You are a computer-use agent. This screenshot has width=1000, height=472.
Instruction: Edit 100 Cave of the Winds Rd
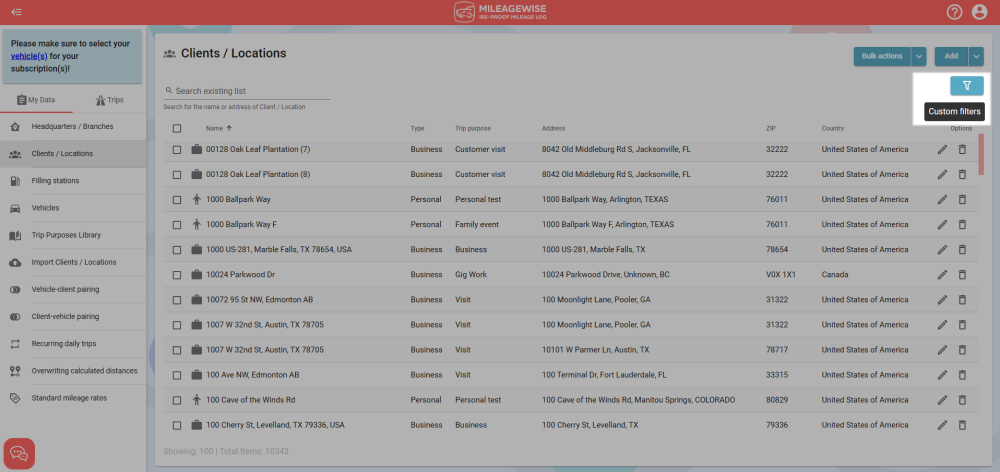tap(942, 400)
